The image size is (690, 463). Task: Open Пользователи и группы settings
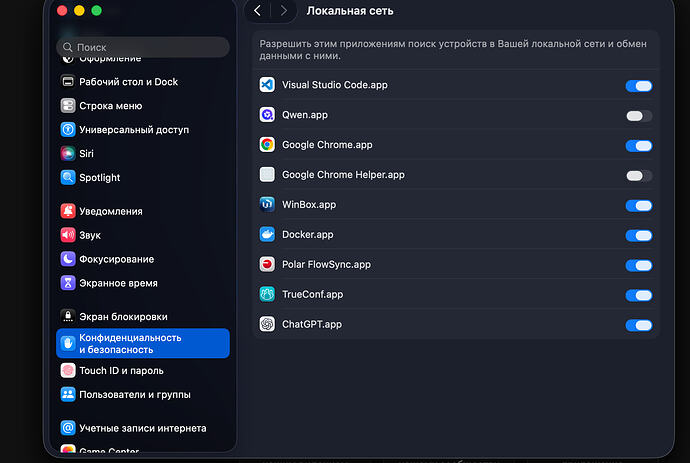point(143,394)
